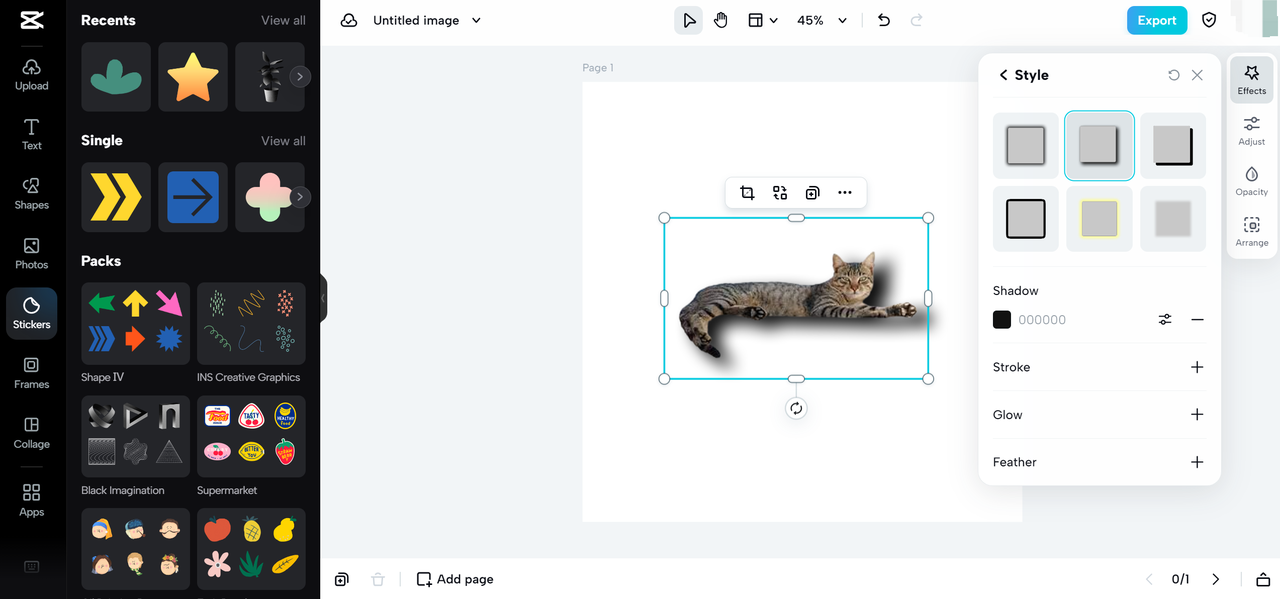Click the CapCut logo icon

pyautogui.click(x=31, y=21)
